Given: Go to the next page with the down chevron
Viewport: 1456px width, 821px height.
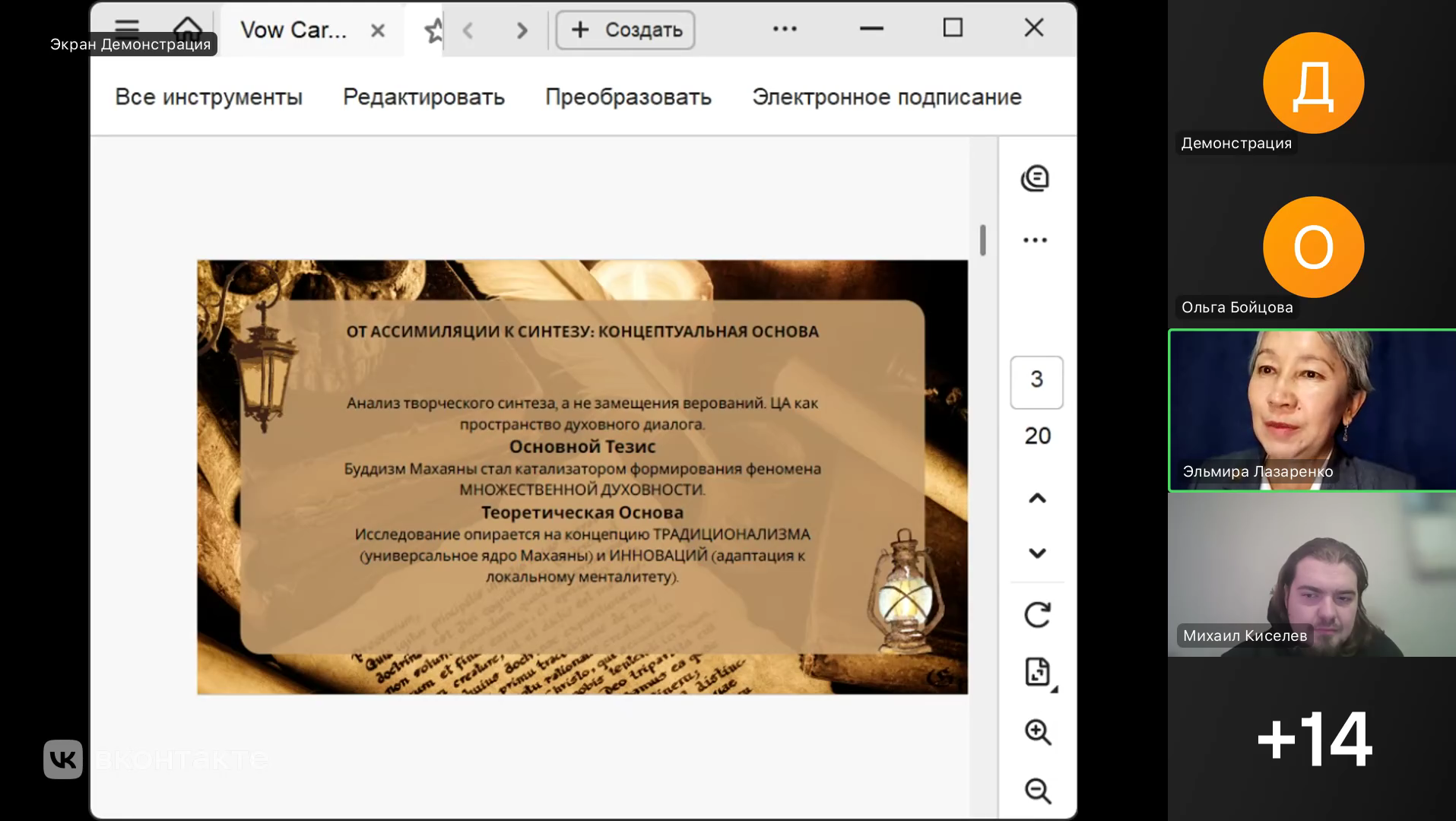Looking at the screenshot, I should coord(1037,553).
